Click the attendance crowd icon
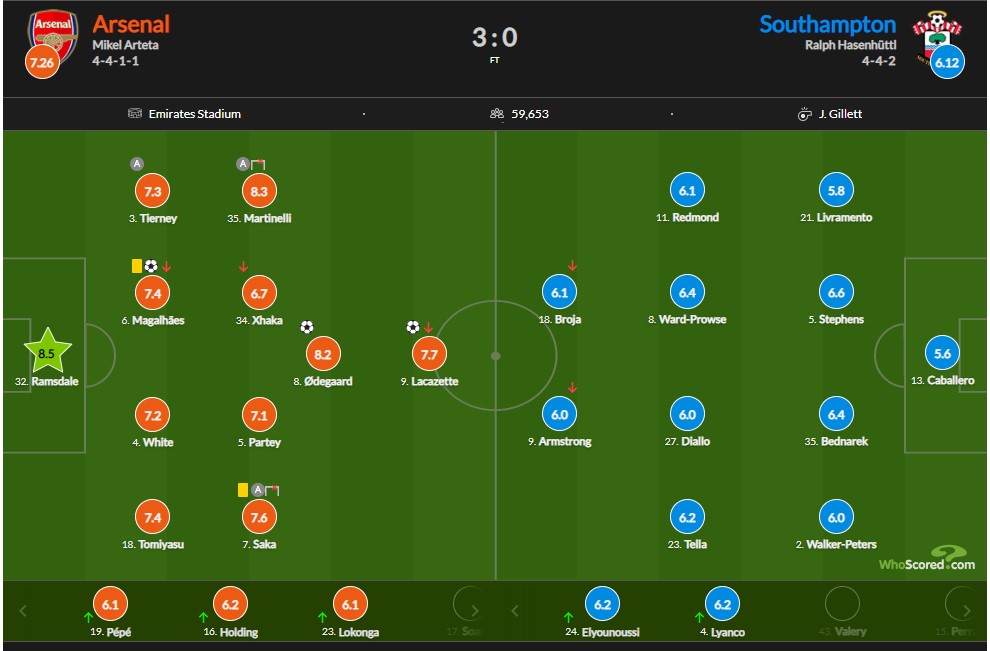990x651 pixels. (497, 114)
